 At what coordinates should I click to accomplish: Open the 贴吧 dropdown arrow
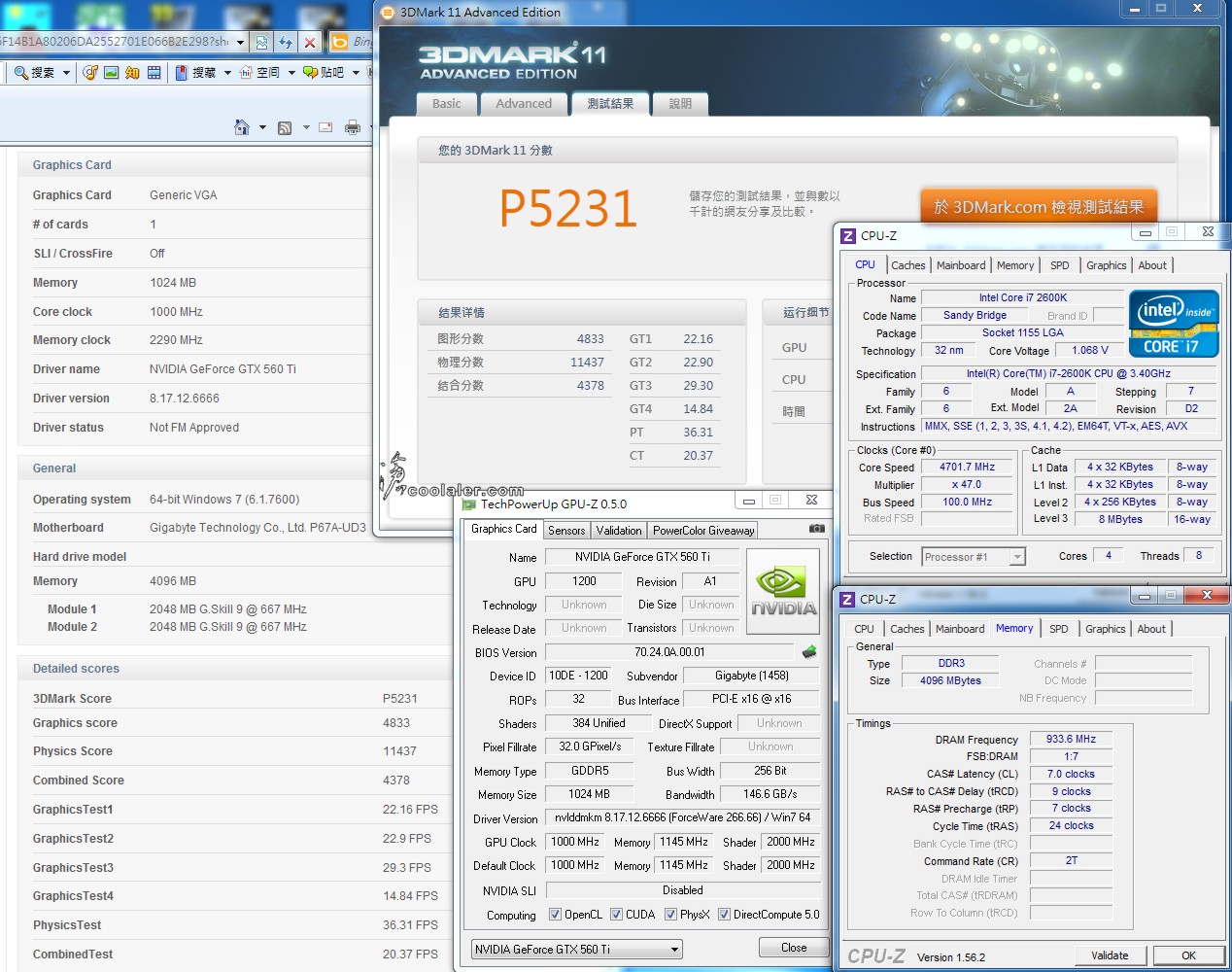click(x=356, y=72)
